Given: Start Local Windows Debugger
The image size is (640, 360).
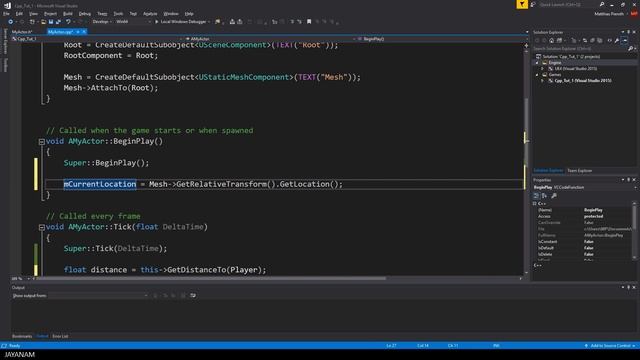Looking at the screenshot, I should tap(180, 22).
